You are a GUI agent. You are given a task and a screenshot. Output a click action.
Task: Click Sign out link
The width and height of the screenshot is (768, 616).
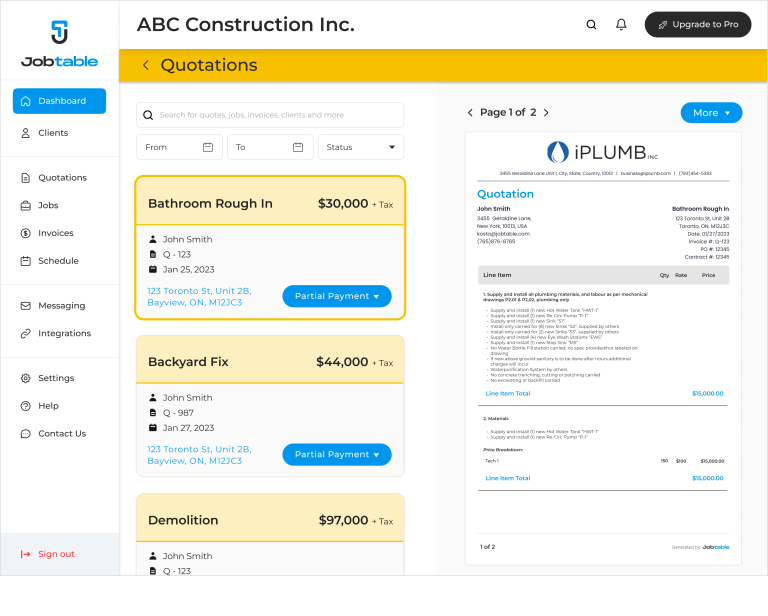56,554
